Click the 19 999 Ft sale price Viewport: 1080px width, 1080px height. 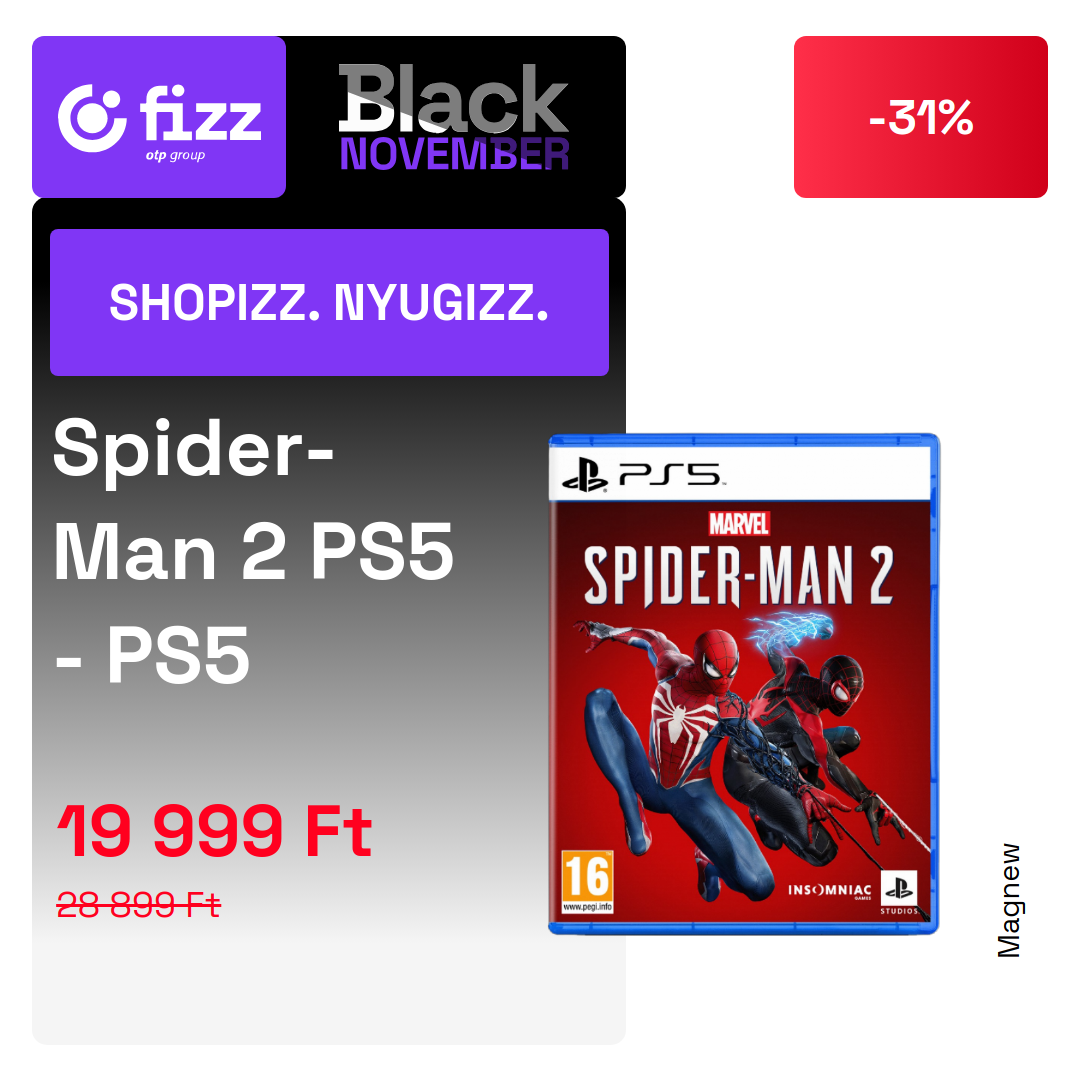[214, 831]
